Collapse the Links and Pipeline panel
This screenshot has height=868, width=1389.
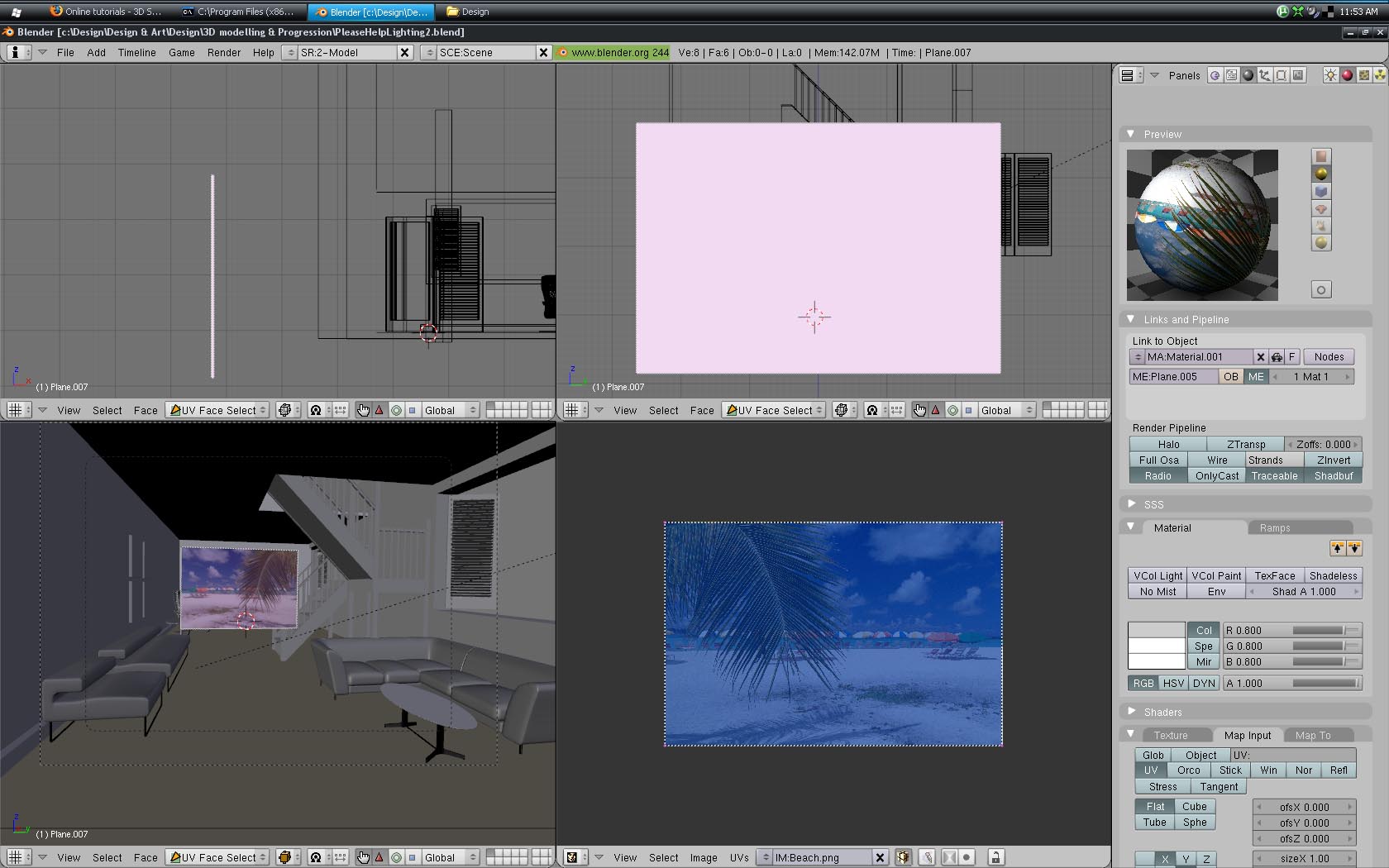coord(1130,319)
